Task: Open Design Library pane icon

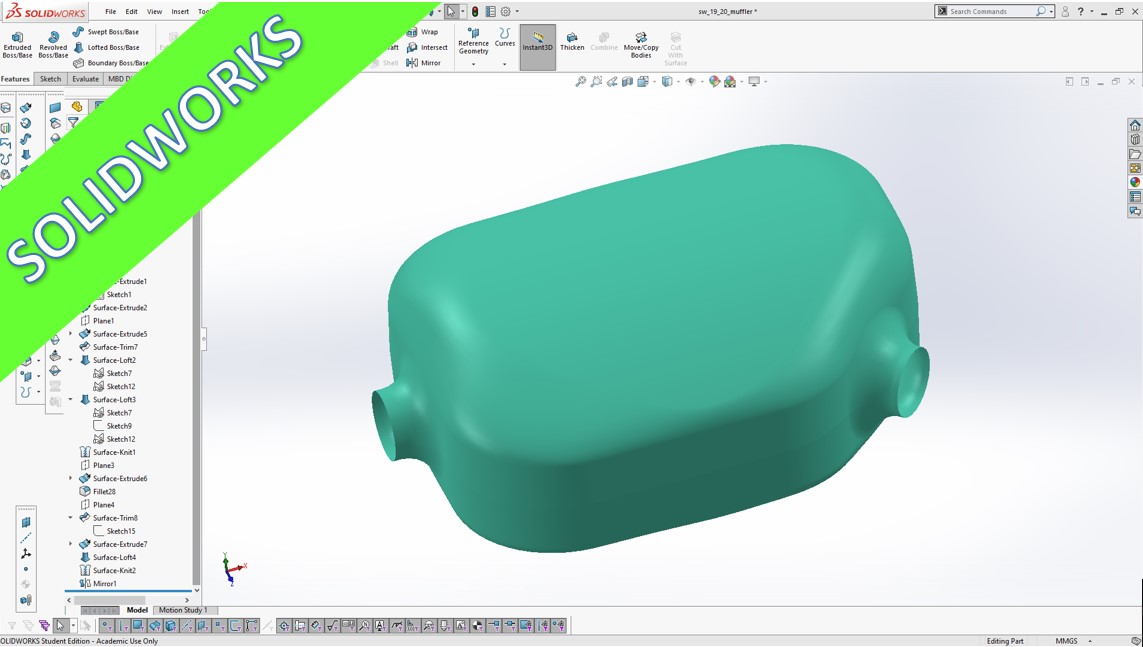Action: tap(1135, 140)
